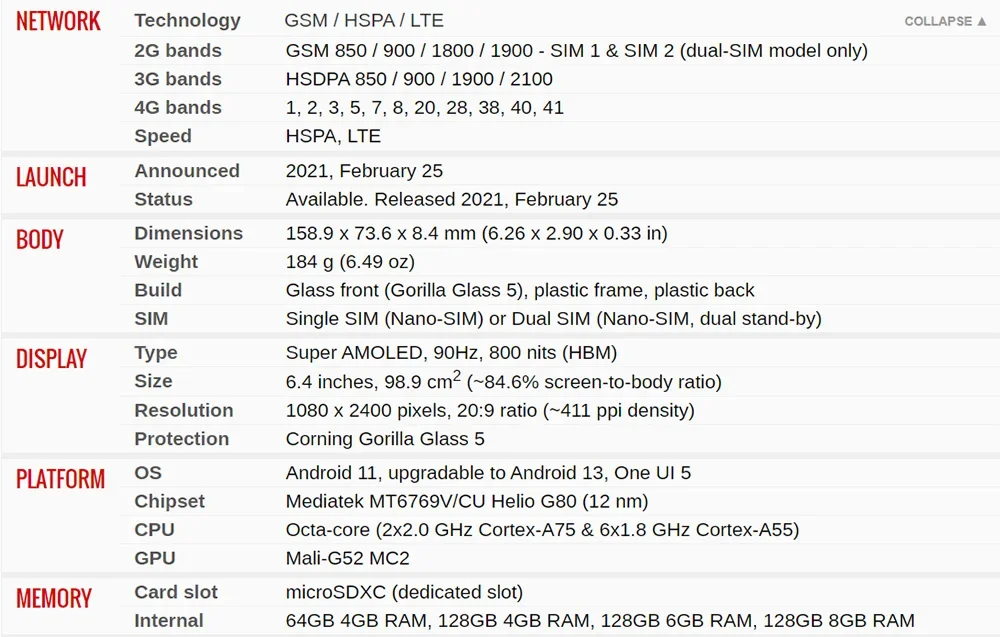1000x637 pixels.
Task: Click the Protection label
Action: pos(182,439)
